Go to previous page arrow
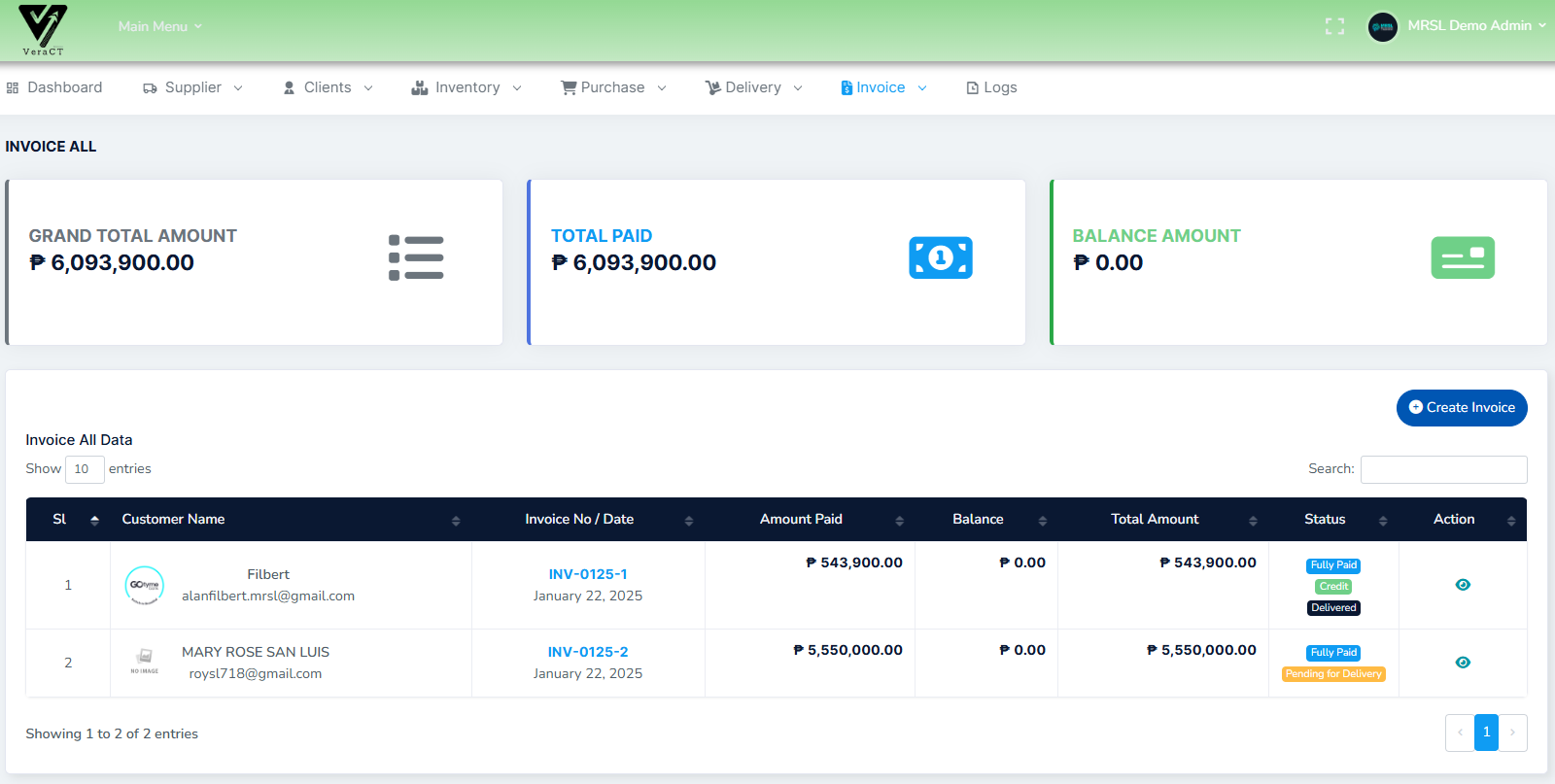 click(x=1460, y=733)
